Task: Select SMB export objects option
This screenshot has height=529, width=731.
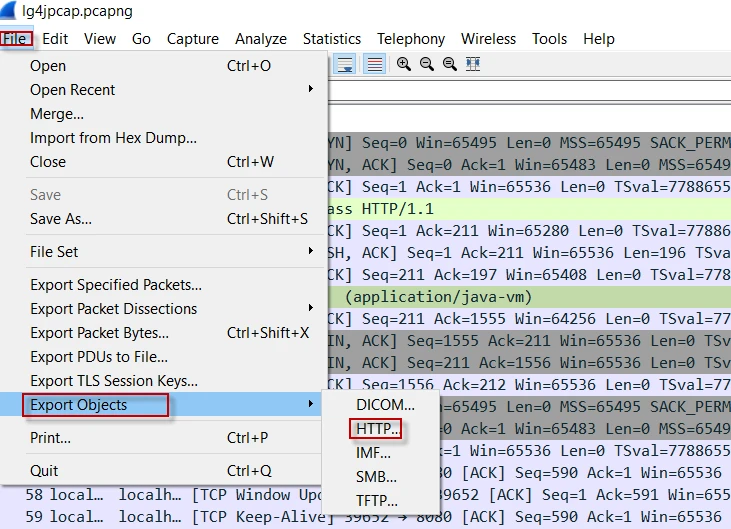Action: pyautogui.click(x=376, y=477)
